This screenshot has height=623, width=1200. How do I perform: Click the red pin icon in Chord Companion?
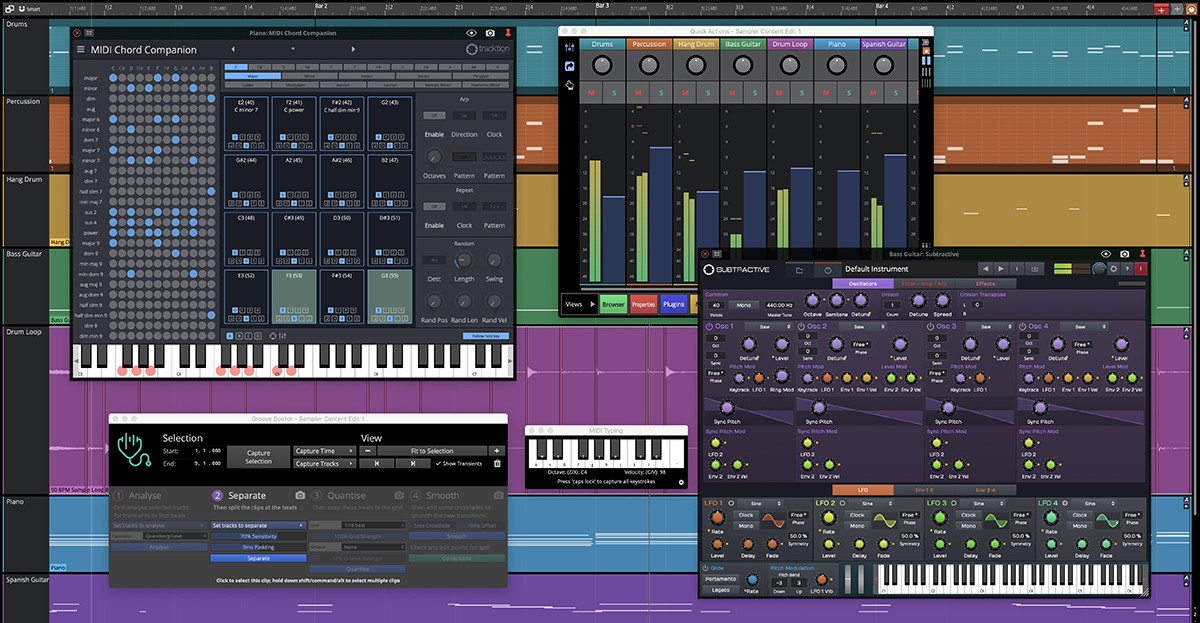point(507,33)
